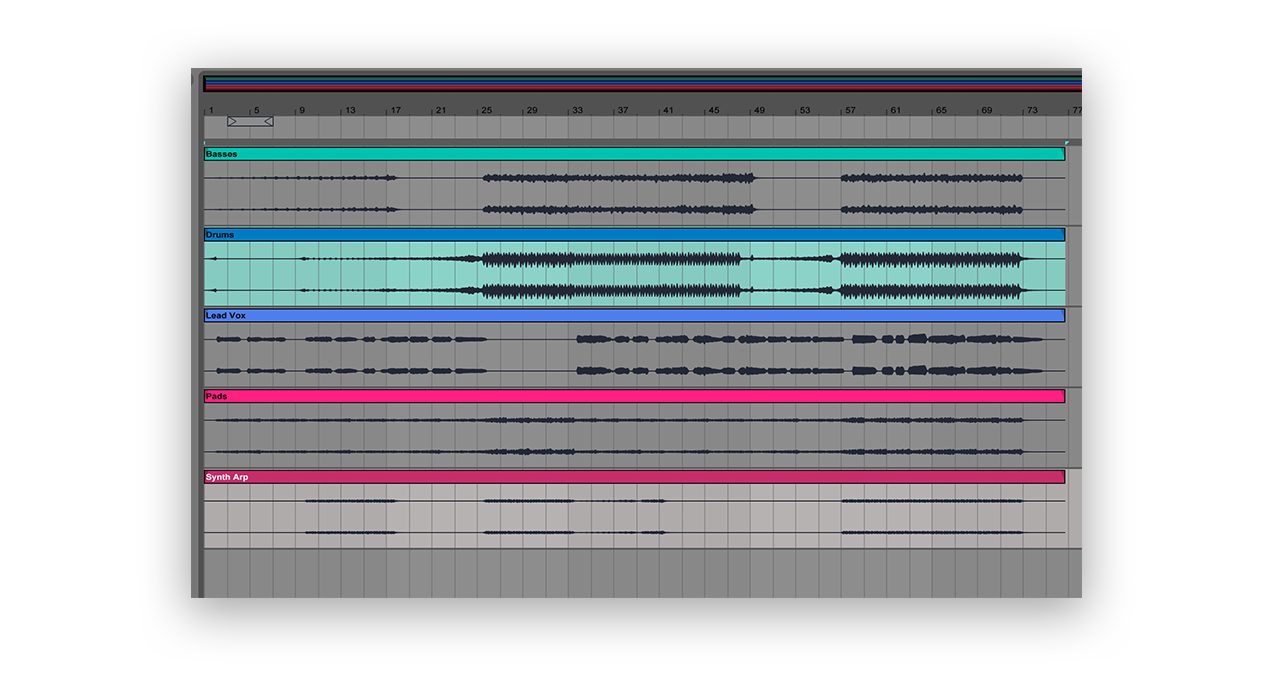Click bar 61 on the beat ruler

896,109
